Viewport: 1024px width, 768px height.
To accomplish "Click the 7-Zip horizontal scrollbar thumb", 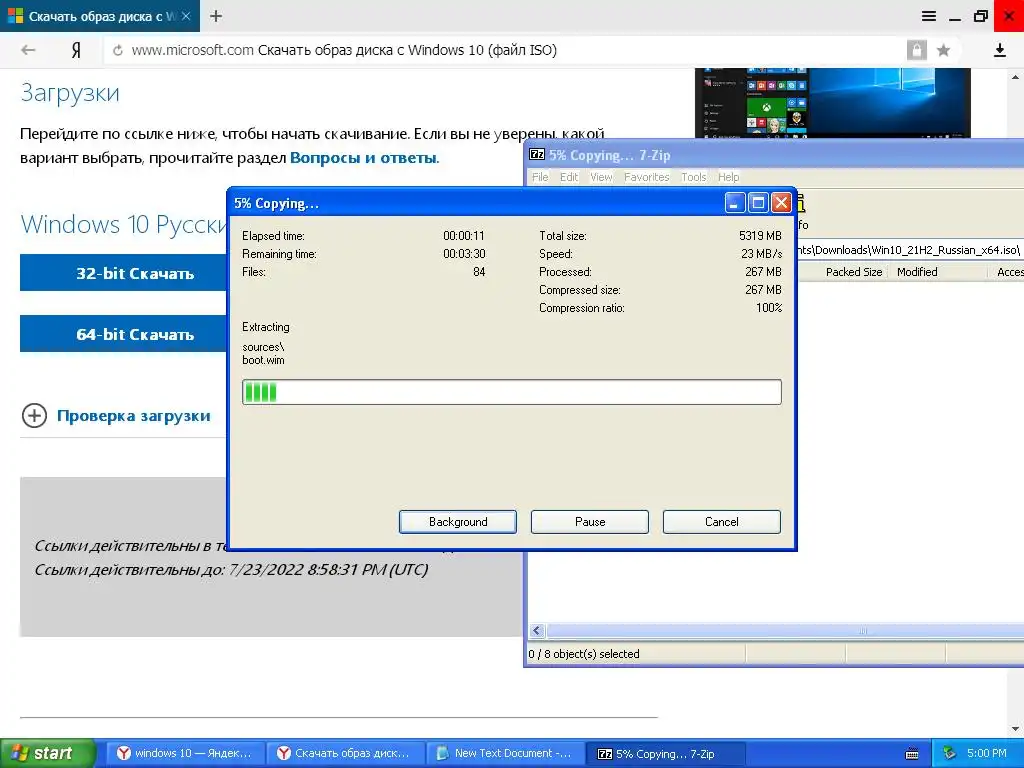I will pos(786,631).
